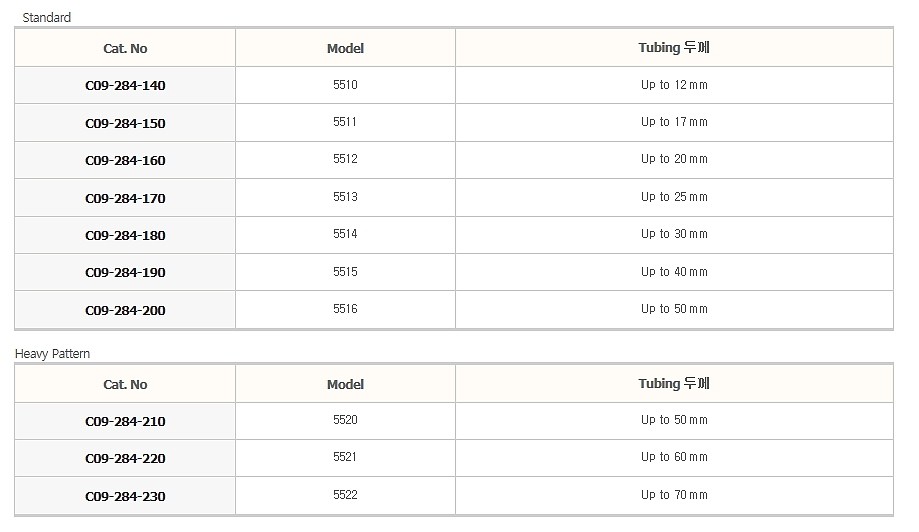Select catalog number C09-284-220
This screenshot has width=919, height=532.
[125, 459]
